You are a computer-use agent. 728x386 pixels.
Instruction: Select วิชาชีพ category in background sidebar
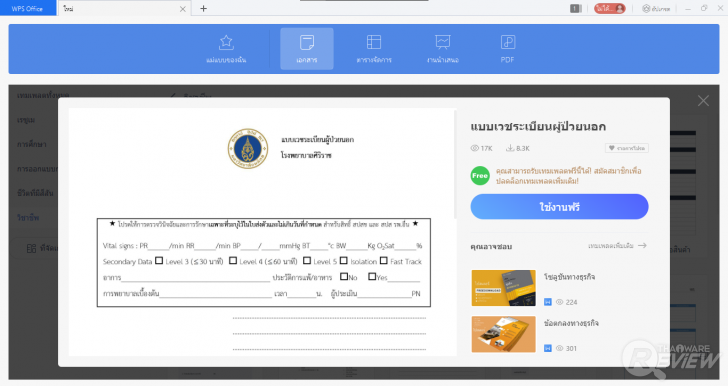pos(28,217)
